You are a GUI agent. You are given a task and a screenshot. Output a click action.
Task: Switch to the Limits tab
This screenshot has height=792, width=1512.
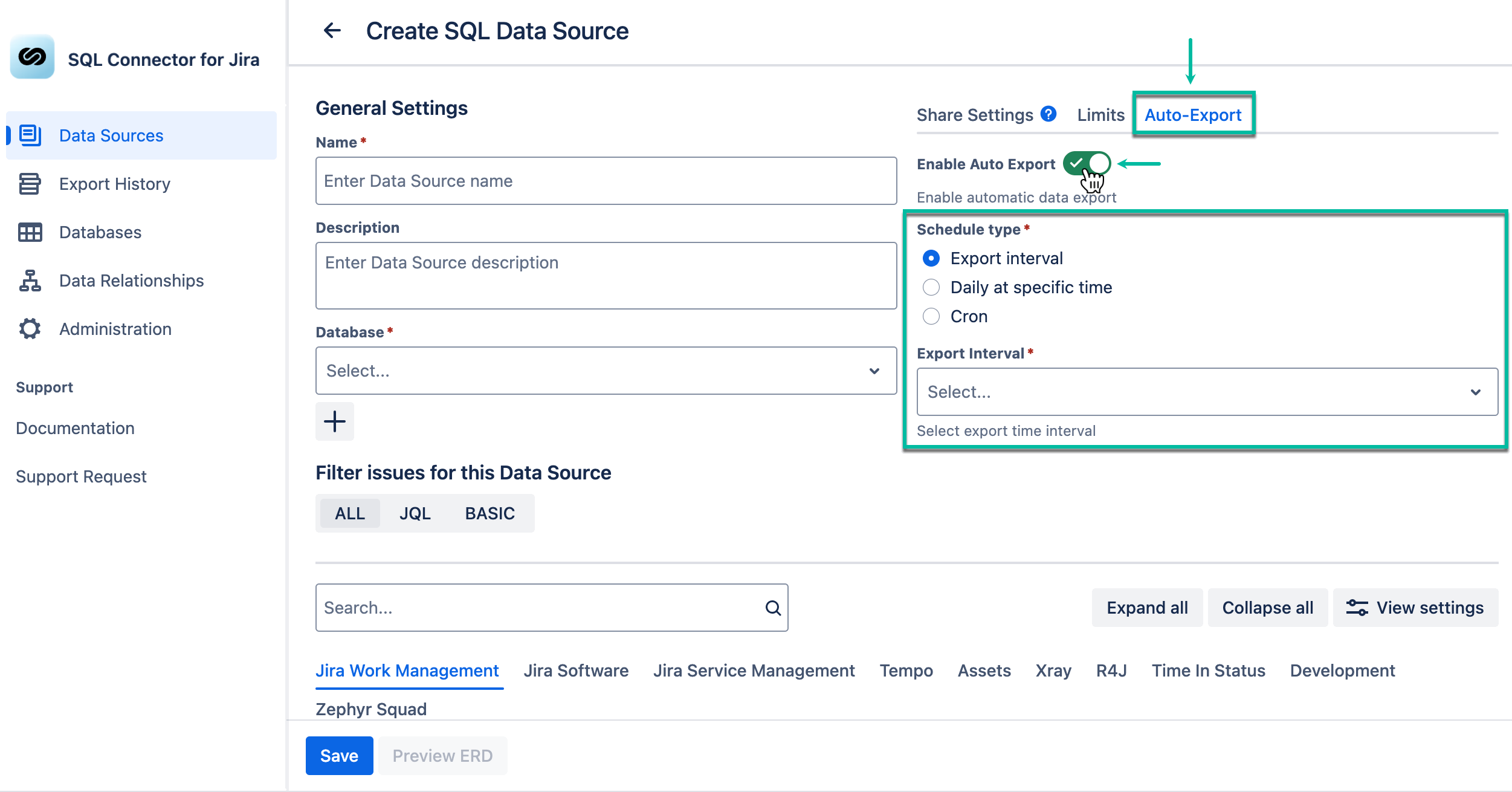(1101, 115)
